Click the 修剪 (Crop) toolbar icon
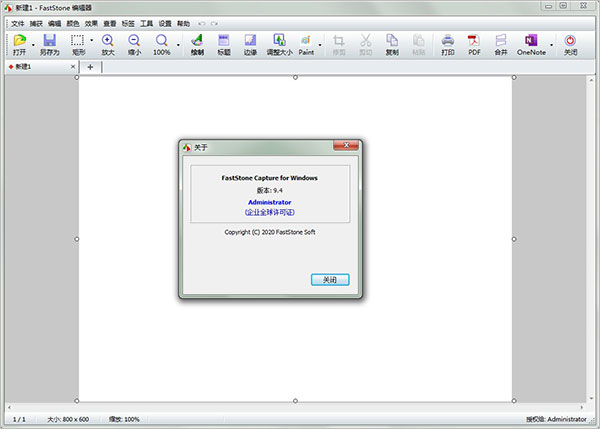The image size is (600, 429). [x=339, y=40]
